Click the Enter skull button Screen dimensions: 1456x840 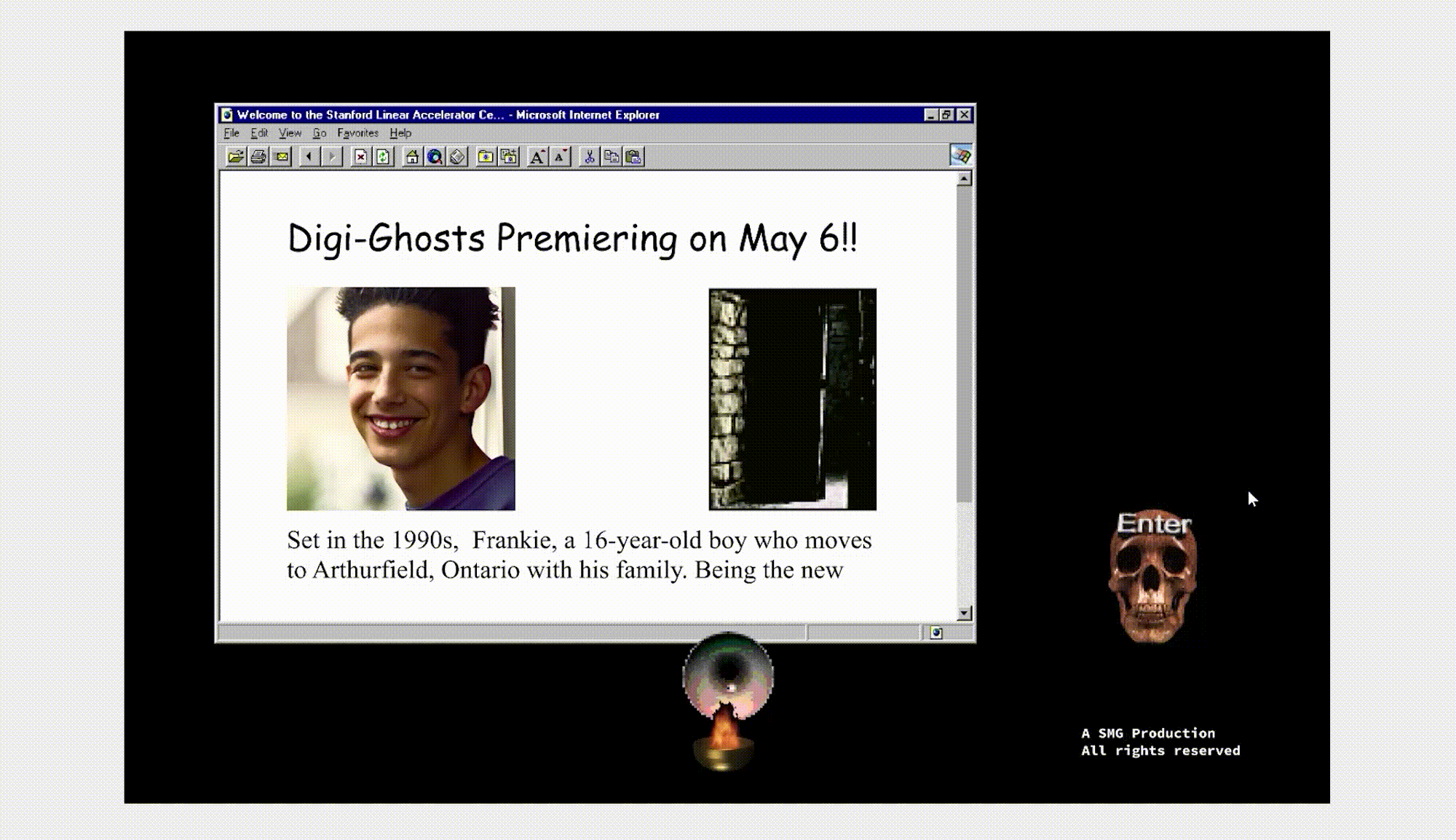click(x=1153, y=577)
